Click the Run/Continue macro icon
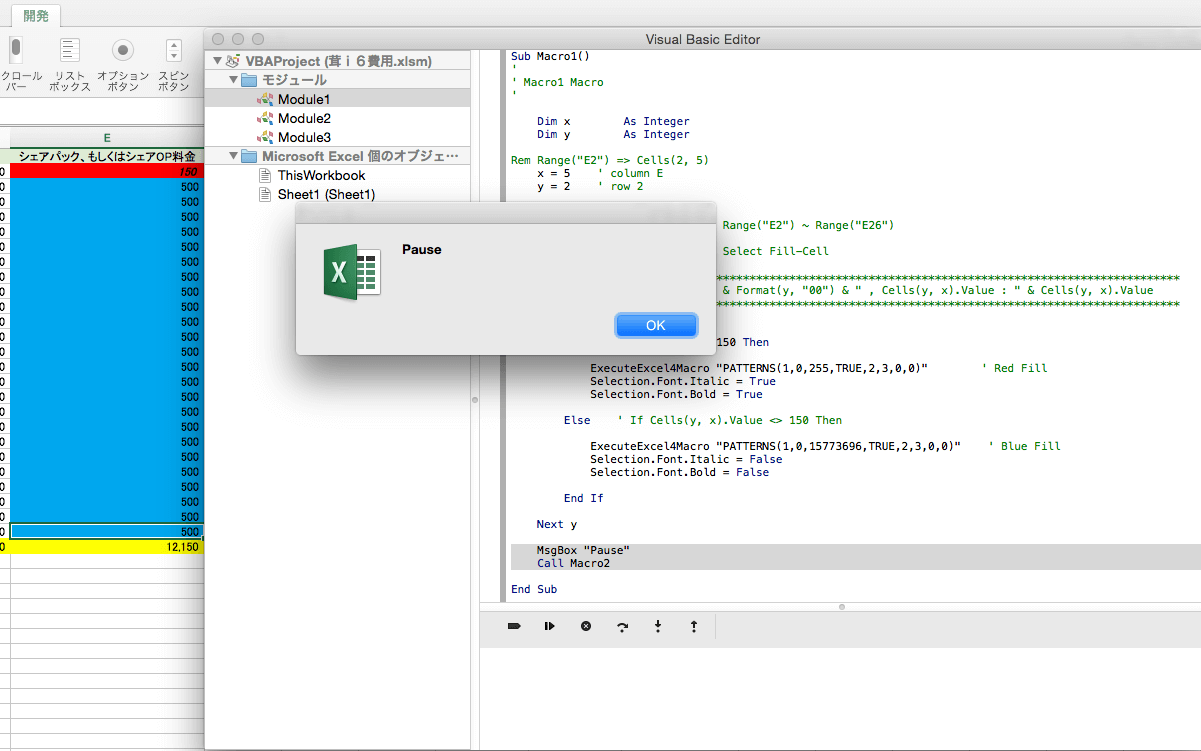 tap(549, 626)
